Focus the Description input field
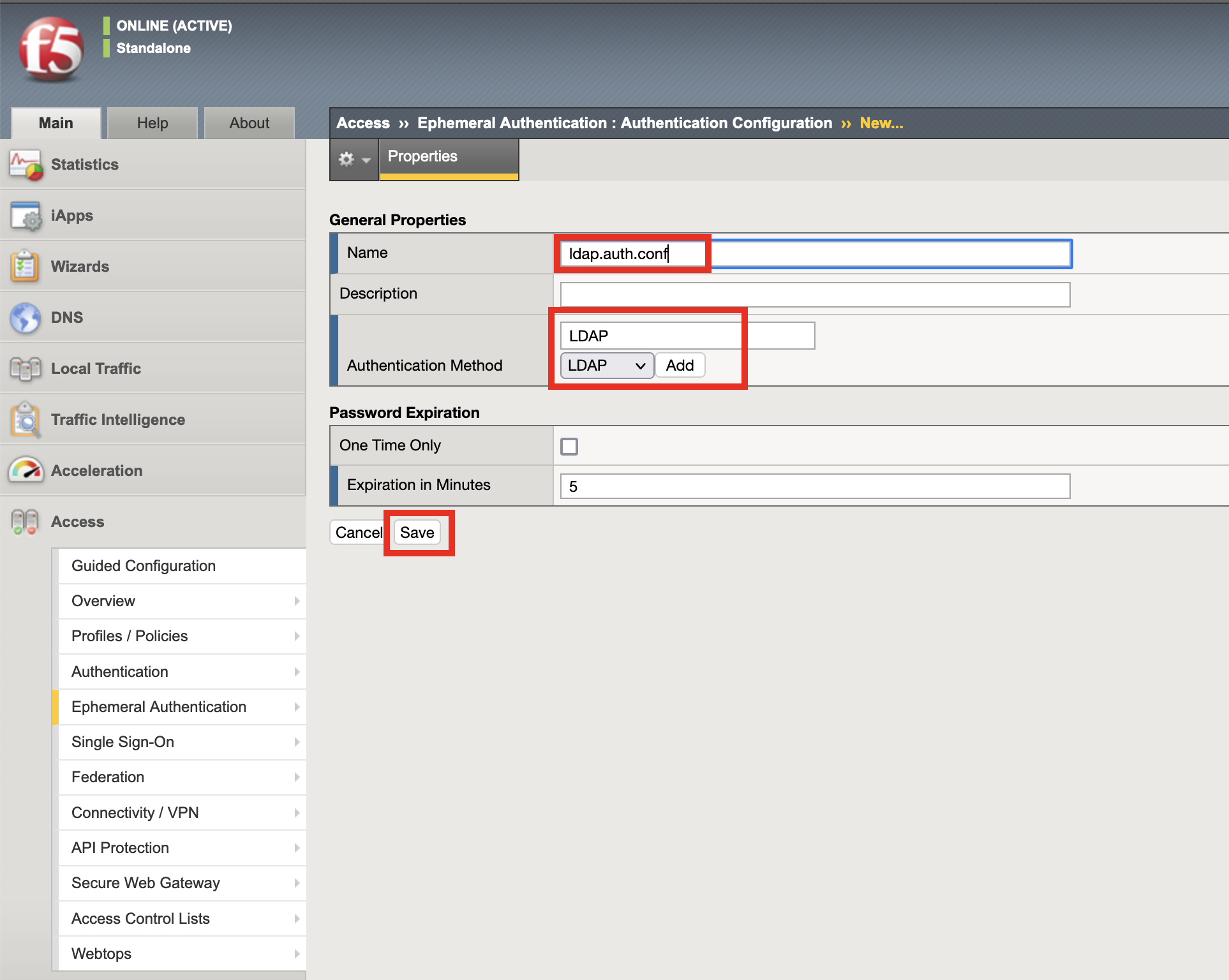Viewport: 1229px width, 980px height. 815,295
